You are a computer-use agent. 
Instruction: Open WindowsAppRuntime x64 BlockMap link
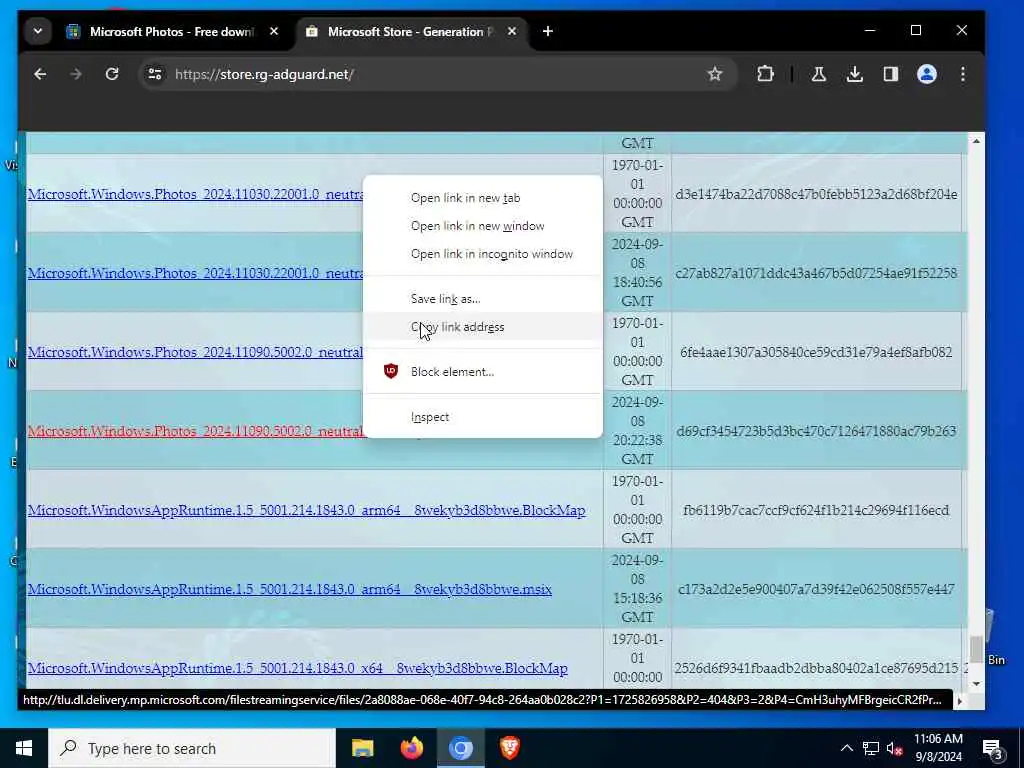[x=297, y=668]
